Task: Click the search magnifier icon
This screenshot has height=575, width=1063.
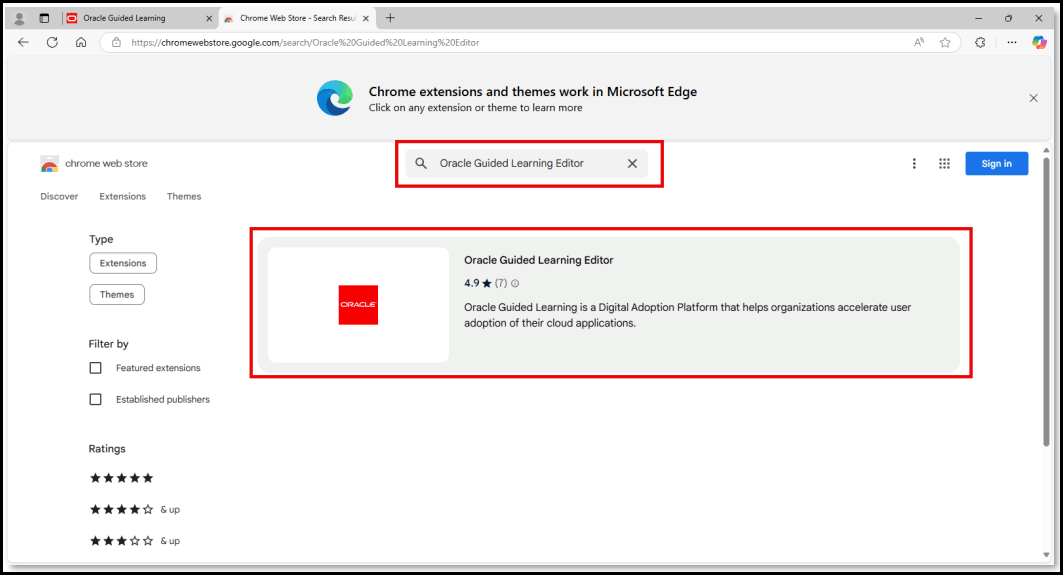Action: click(421, 163)
